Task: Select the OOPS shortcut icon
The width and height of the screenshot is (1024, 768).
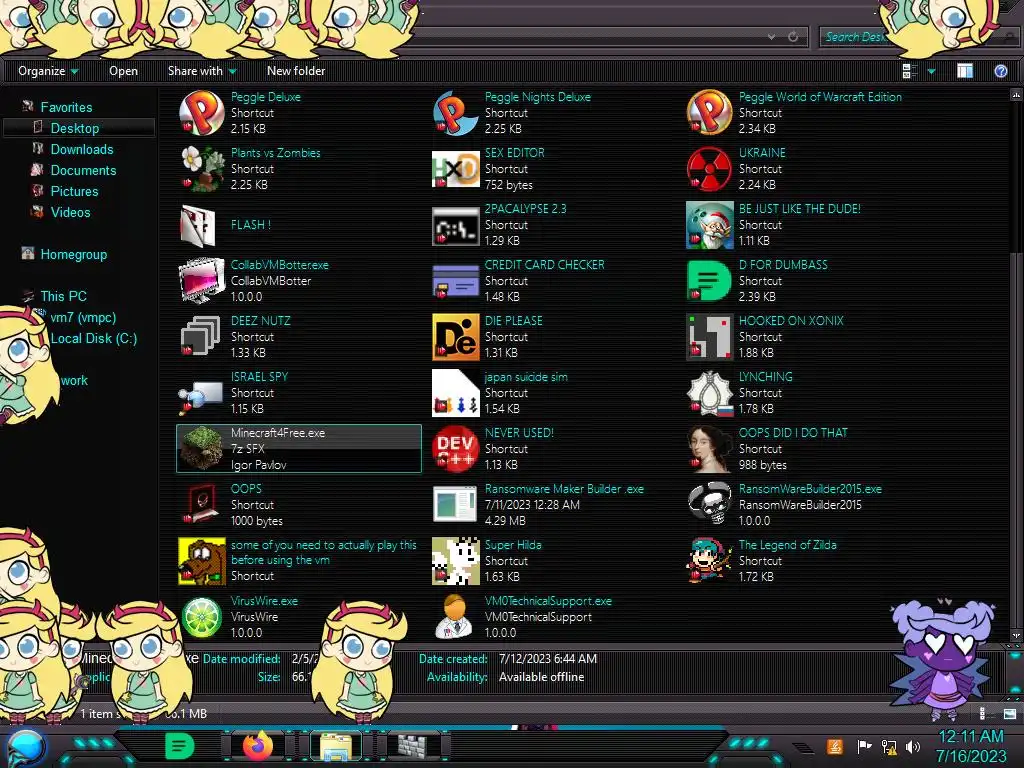Action: [x=200, y=504]
